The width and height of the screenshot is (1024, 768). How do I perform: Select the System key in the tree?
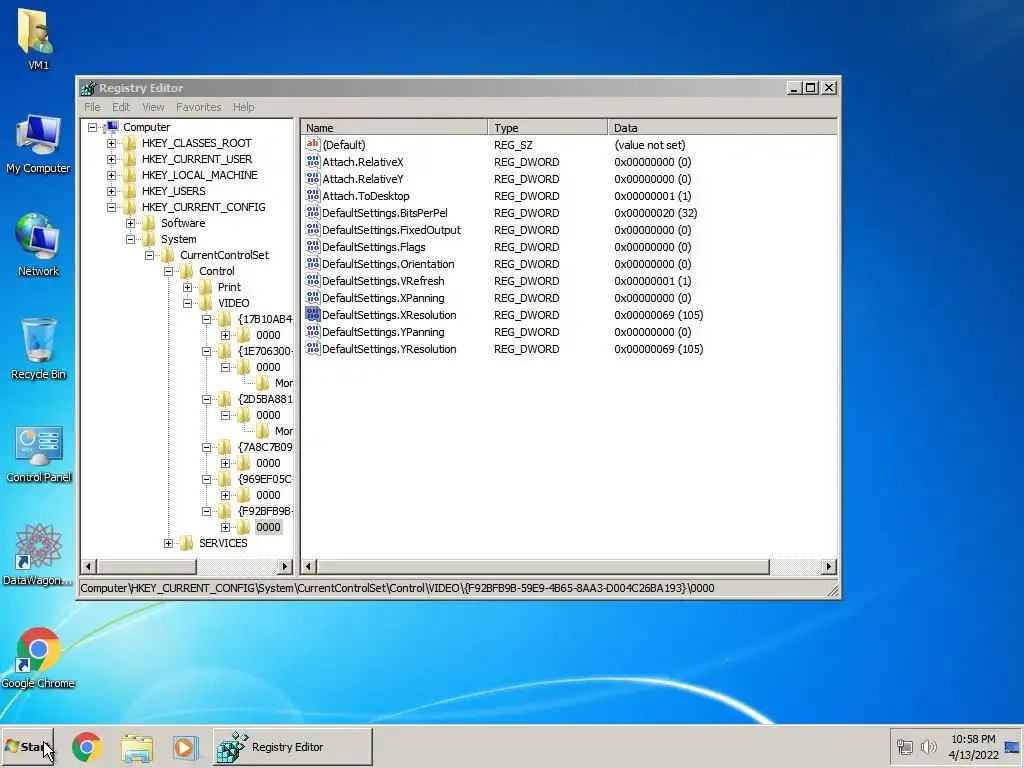(x=178, y=239)
